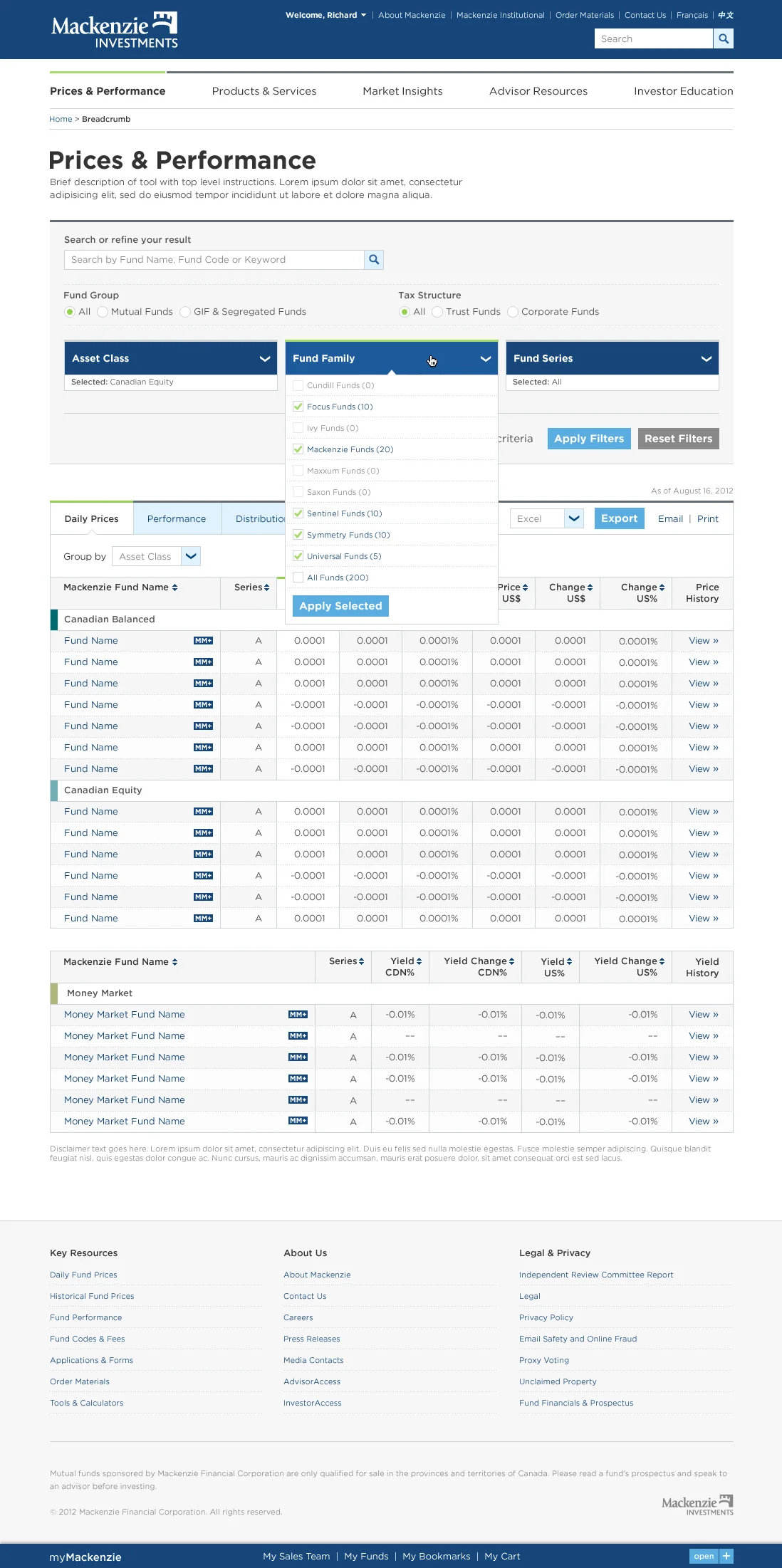Click the header search magnifier icon
The image size is (782, 1568).
click(724, 38)
